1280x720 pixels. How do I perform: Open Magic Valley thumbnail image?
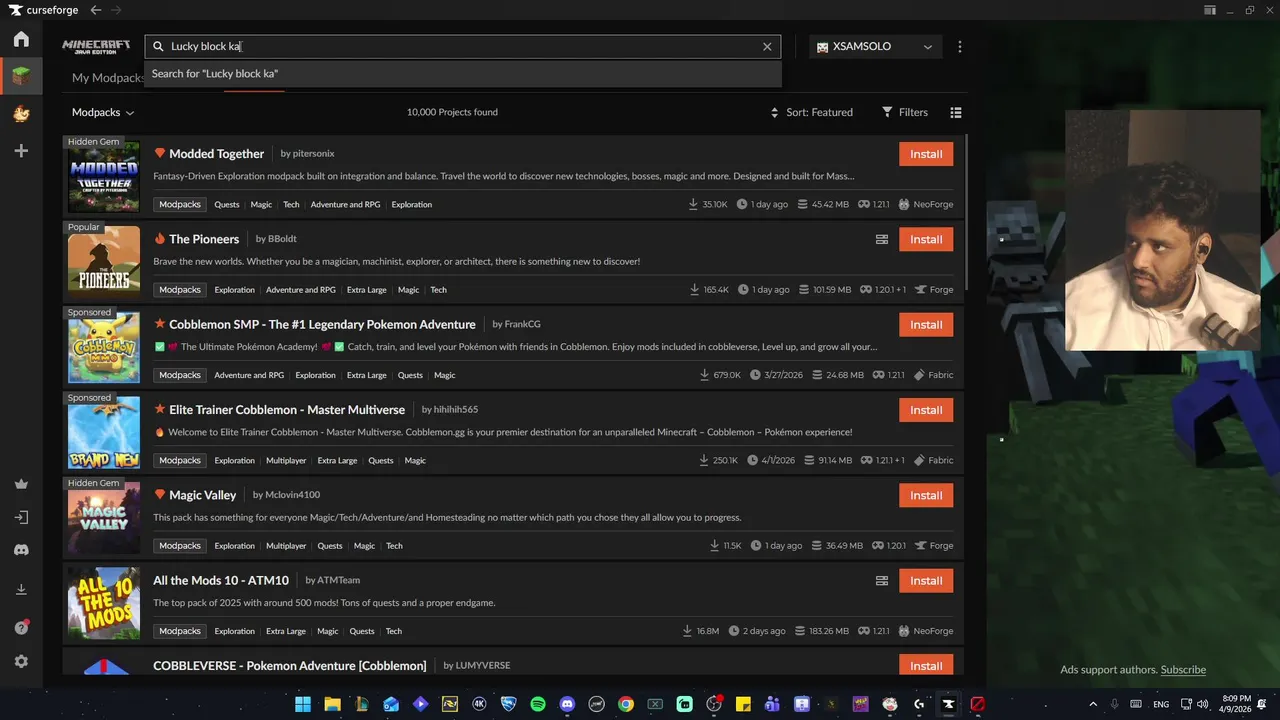(104, 516)
